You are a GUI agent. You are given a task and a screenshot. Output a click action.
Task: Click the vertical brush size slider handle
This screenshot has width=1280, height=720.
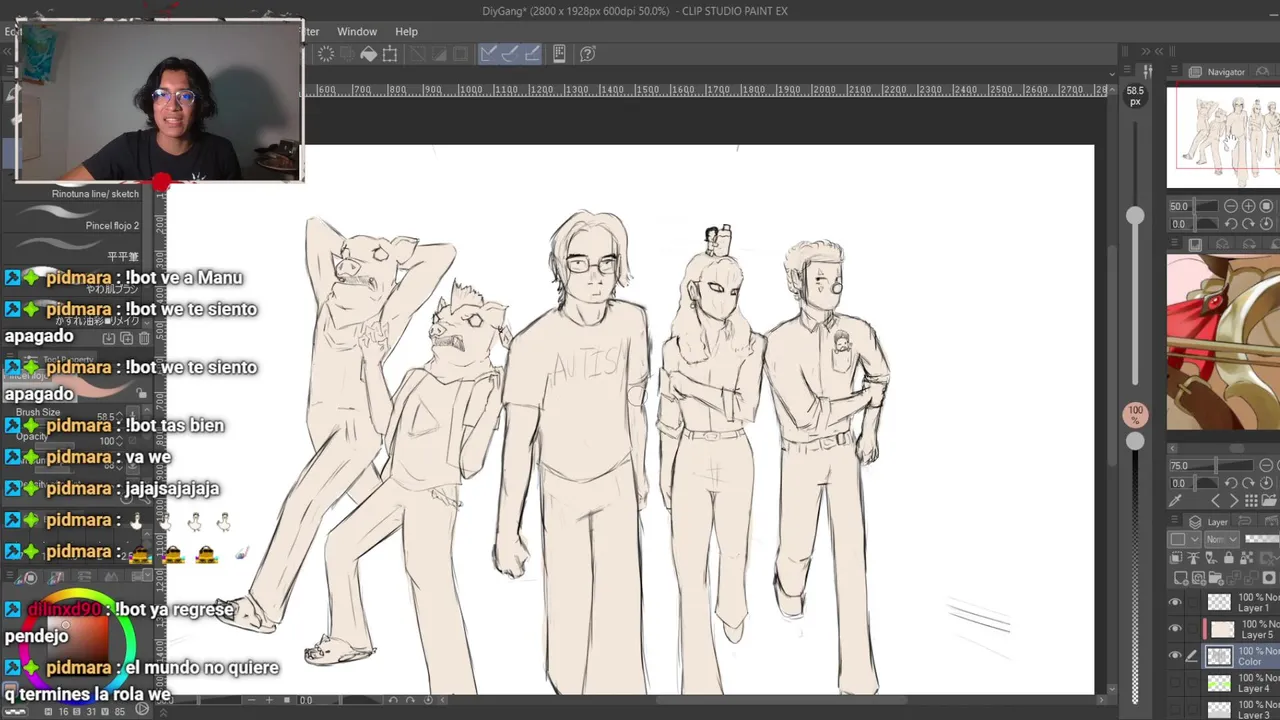tap(1135, 215)
